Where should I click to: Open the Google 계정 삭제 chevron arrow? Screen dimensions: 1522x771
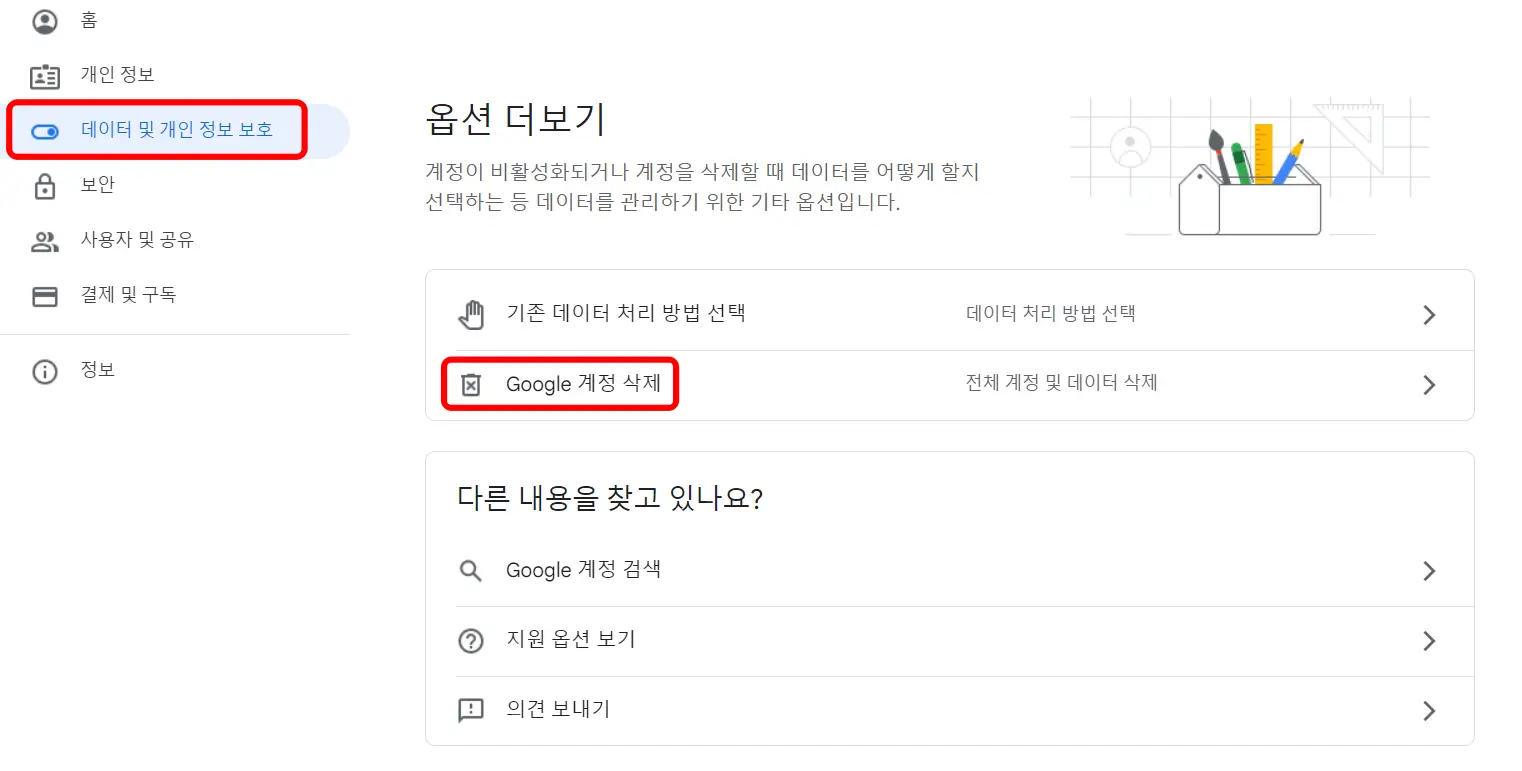point(1430,384)
